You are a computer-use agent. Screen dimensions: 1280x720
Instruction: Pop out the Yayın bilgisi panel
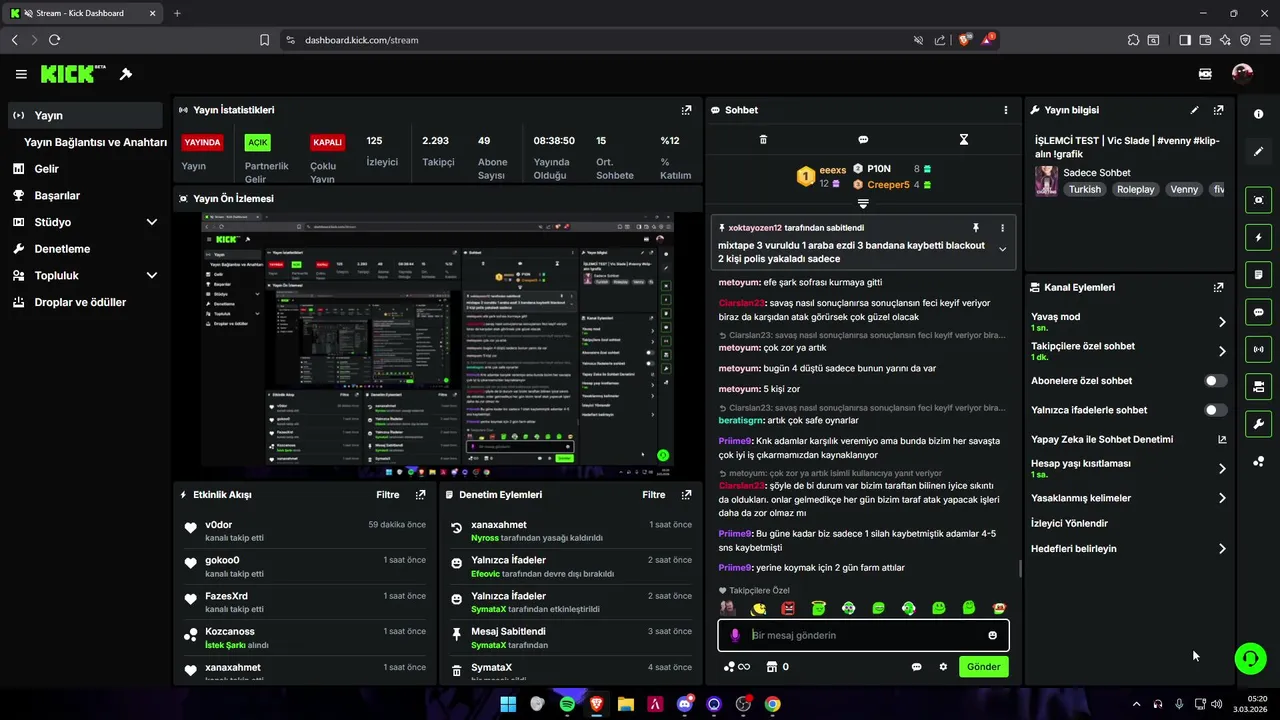(x=1218, y=110)
